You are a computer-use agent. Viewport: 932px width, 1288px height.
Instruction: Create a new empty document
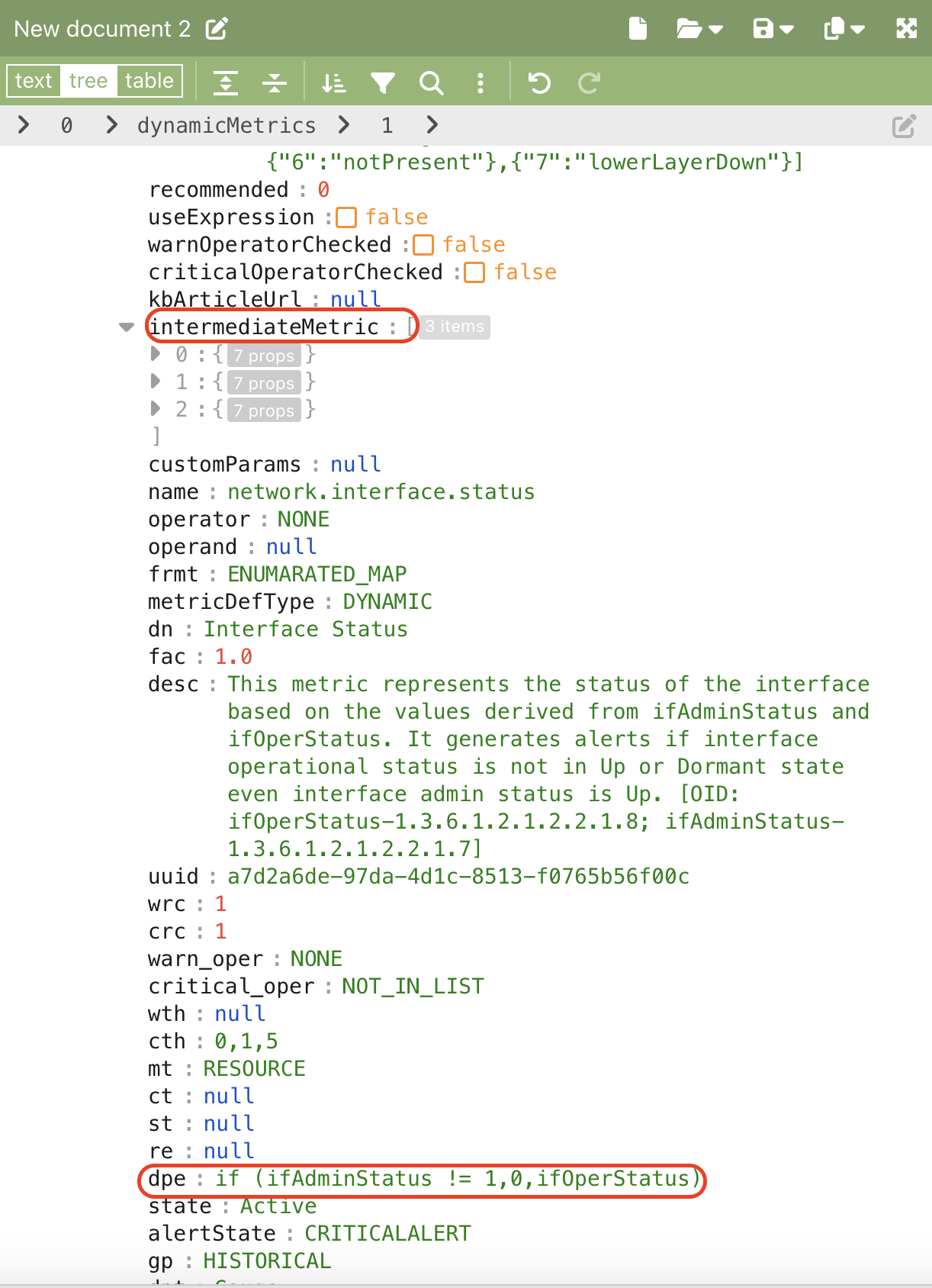(x=638, y=29)
